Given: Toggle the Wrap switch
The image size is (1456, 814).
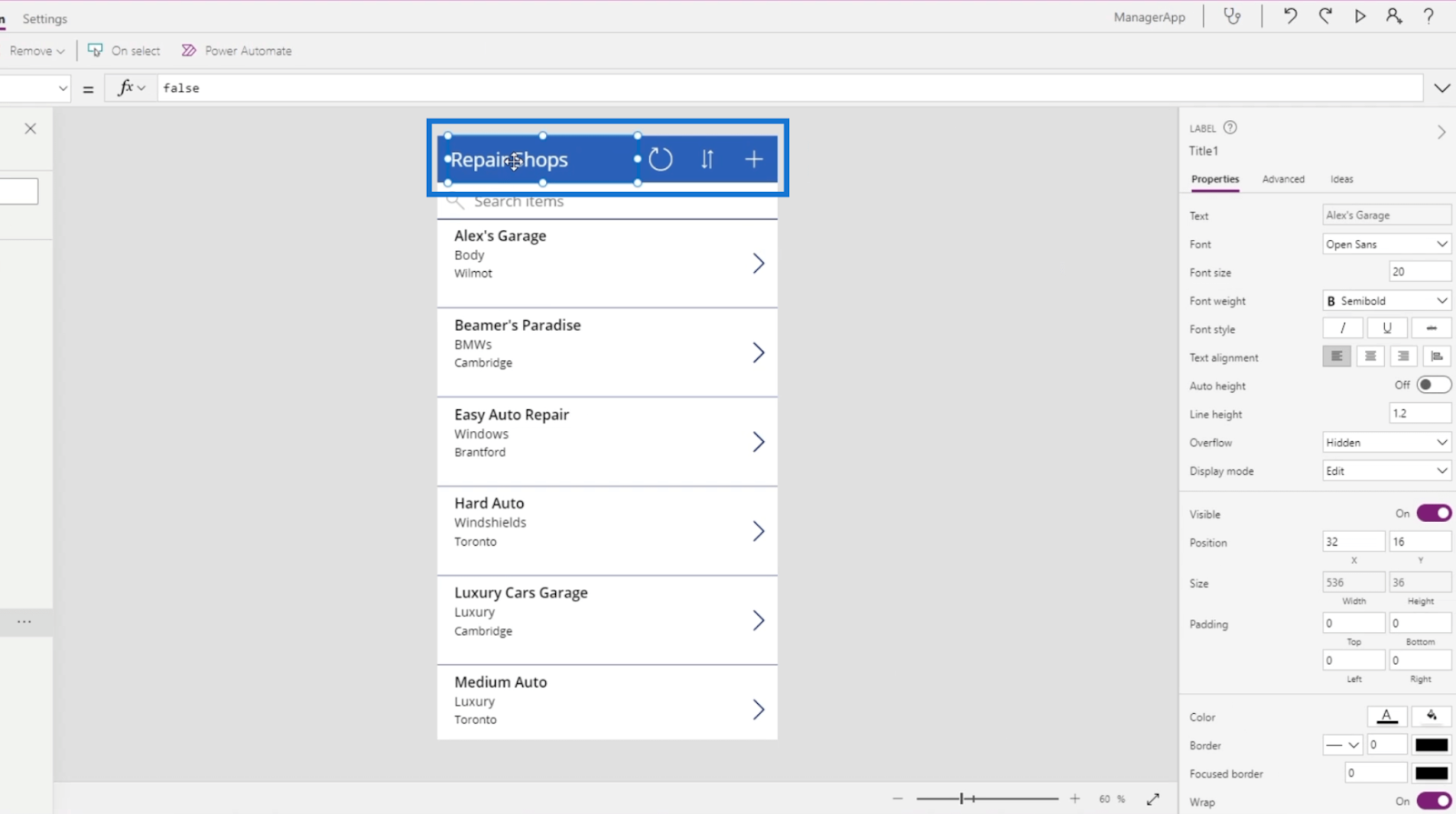Looking at the screenshot, I should (1433, 801).
